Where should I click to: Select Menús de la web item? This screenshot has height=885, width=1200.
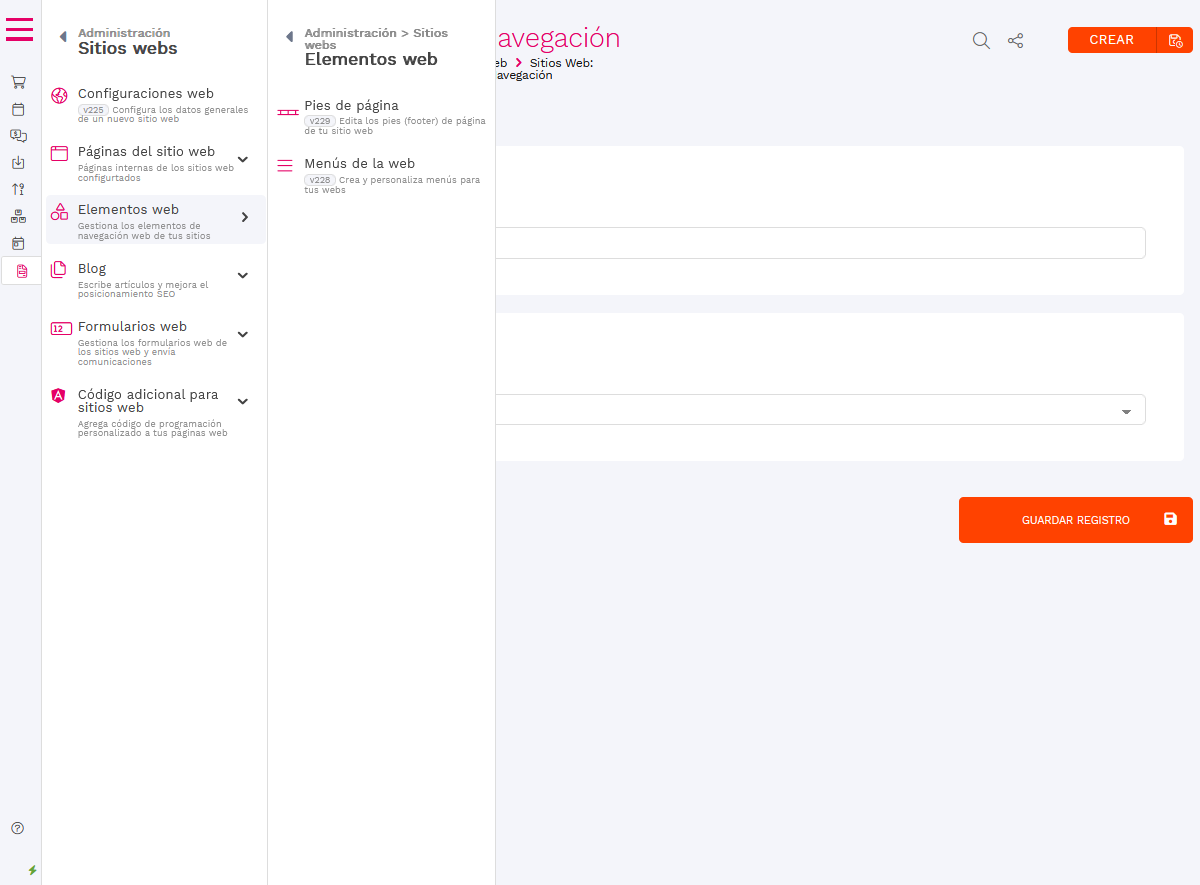(x=359, y=164)
